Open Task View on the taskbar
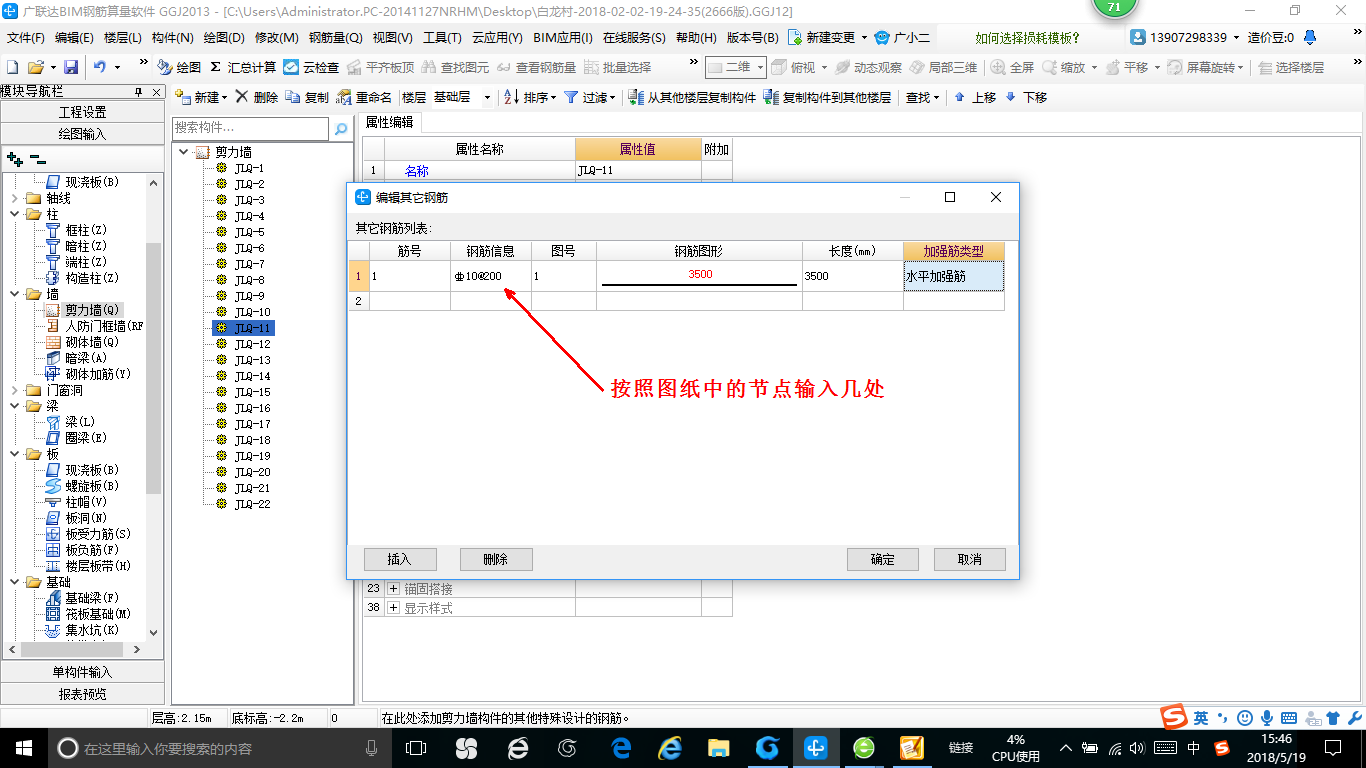Screen dimensions: 1366x768 tap(416, 747)
